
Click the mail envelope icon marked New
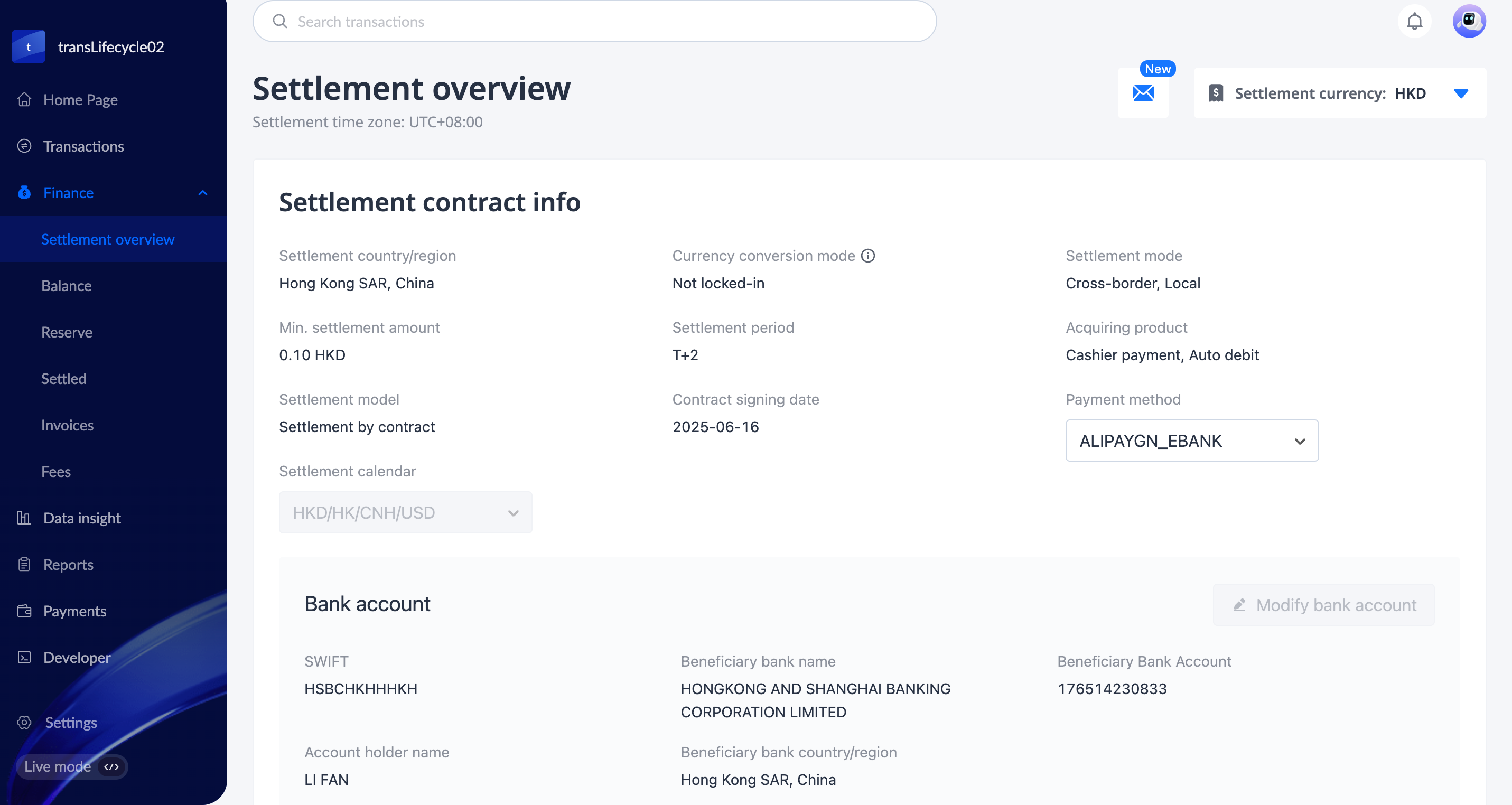coord(1142,93)
